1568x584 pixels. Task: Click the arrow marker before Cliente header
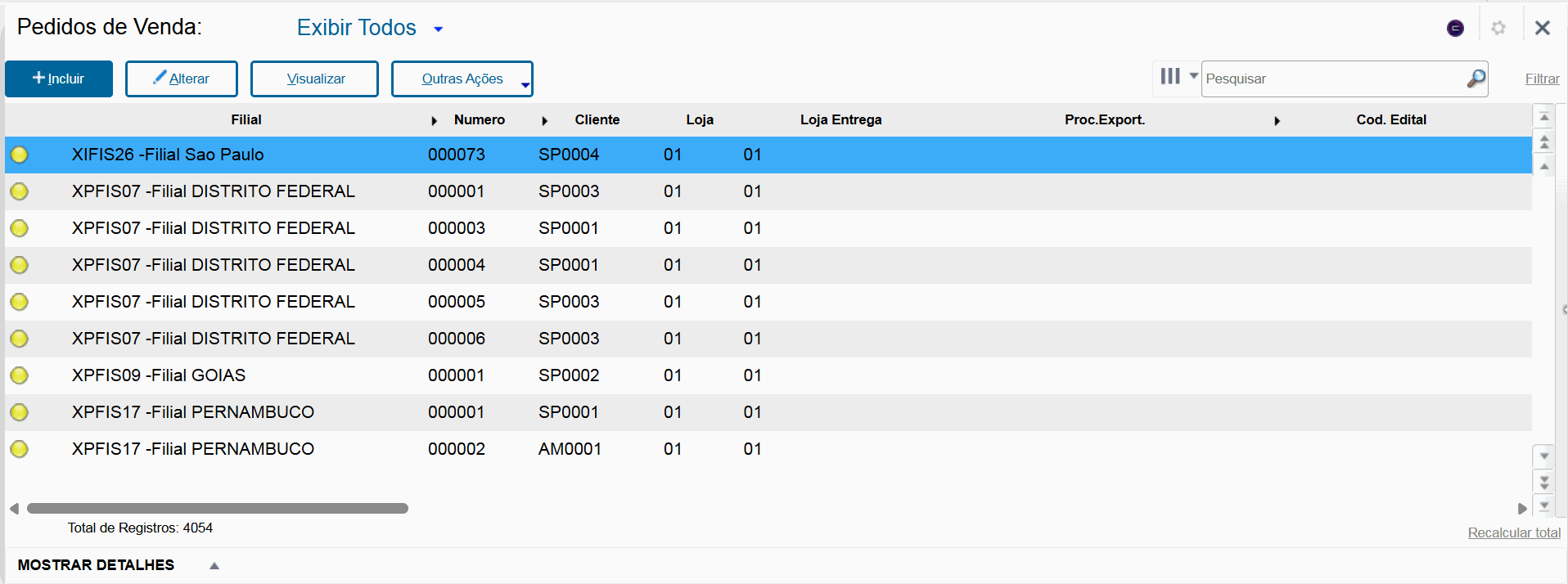tap(545, 121)
